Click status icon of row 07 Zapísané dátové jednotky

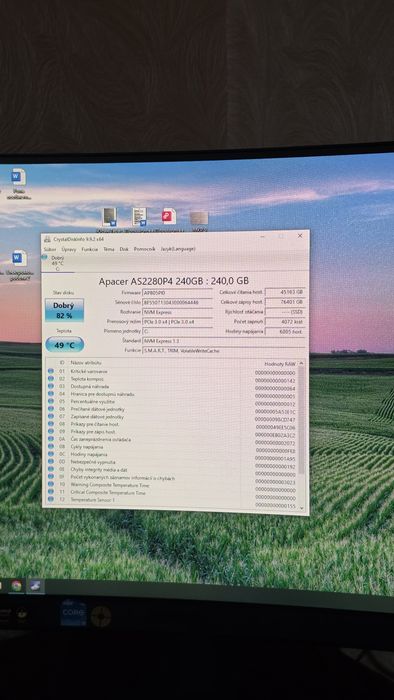(x=51, y=417)
